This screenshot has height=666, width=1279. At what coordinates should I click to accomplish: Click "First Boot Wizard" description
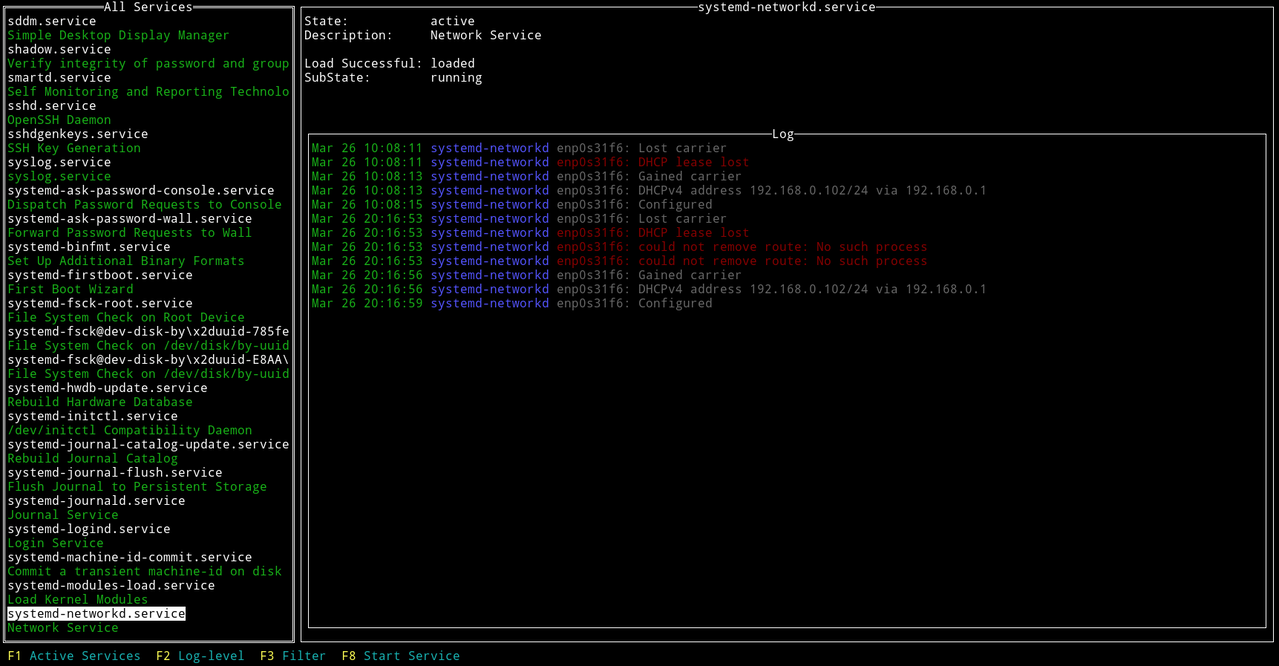click(70, 289)
